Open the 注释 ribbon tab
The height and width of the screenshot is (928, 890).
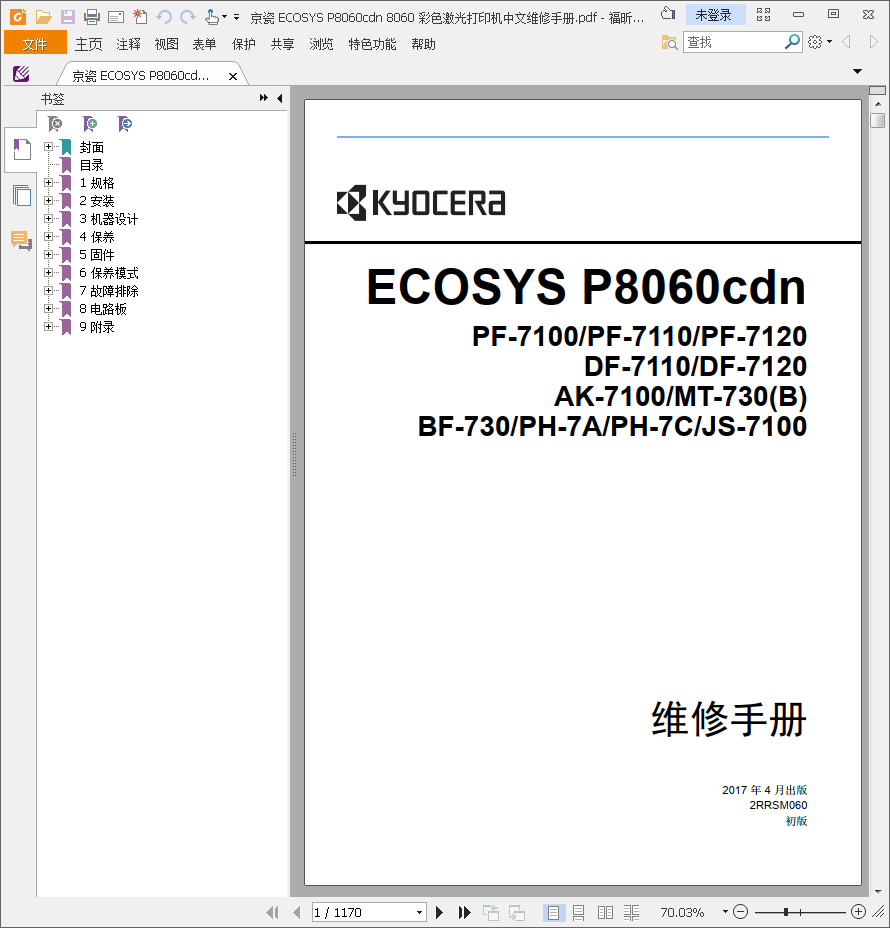pyautogui.click(x=128, y=44)
